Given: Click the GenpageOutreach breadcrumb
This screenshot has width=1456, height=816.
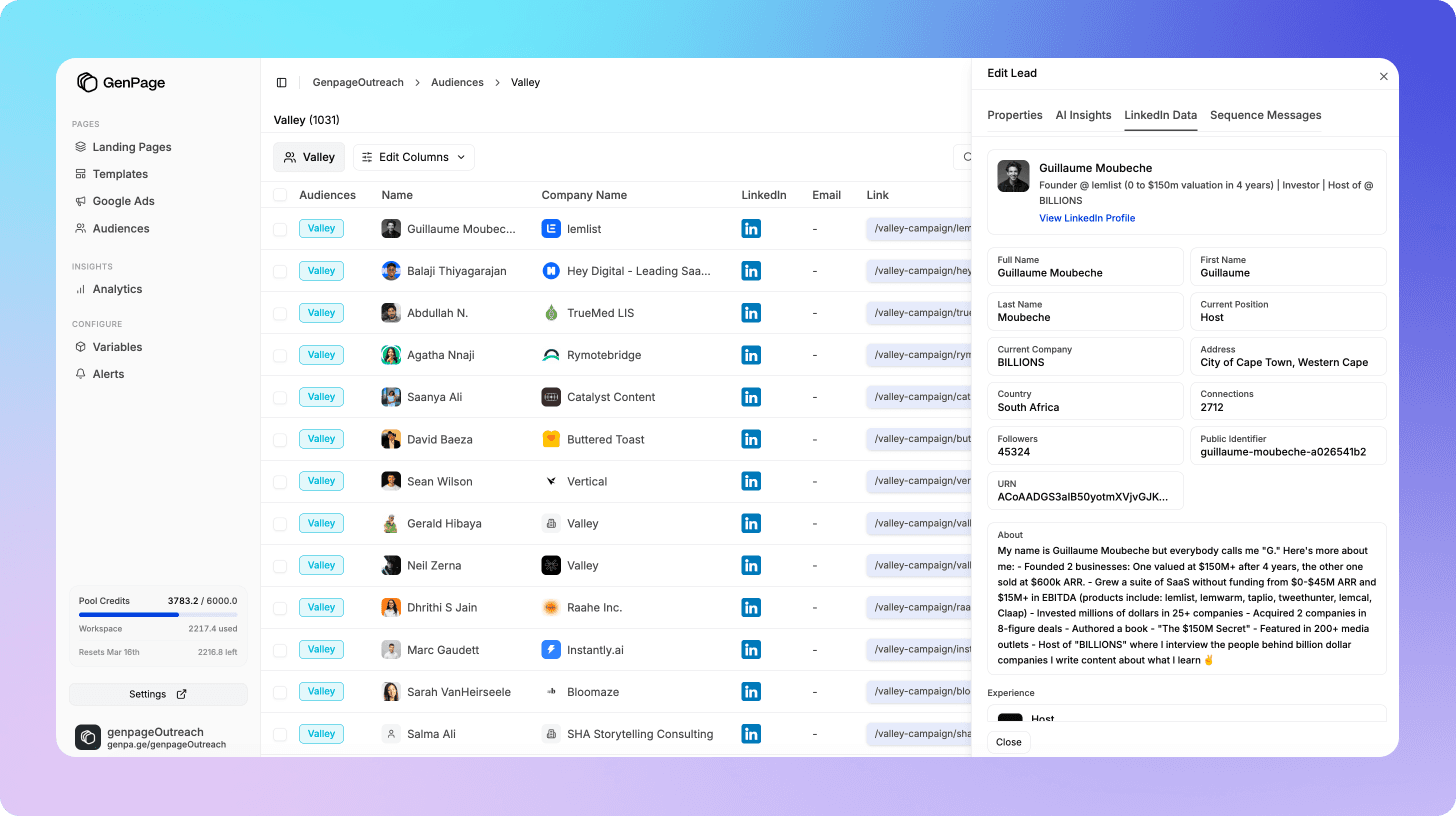Looking at the screenshot, I should pyautogui.click(x=358, y=83).
